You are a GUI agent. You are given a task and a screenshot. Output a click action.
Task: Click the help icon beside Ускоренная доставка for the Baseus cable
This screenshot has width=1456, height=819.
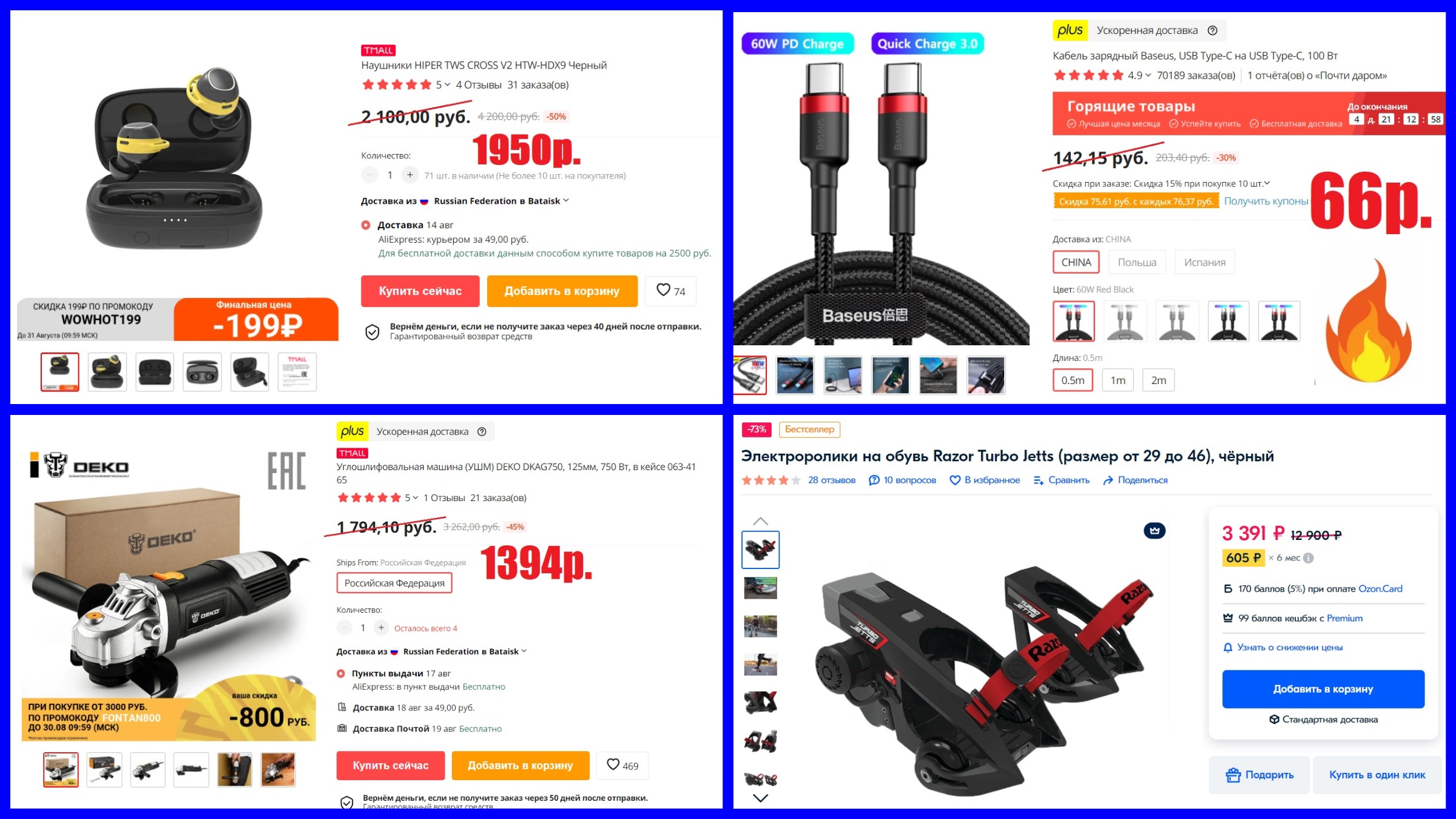tap(1212, 30)
